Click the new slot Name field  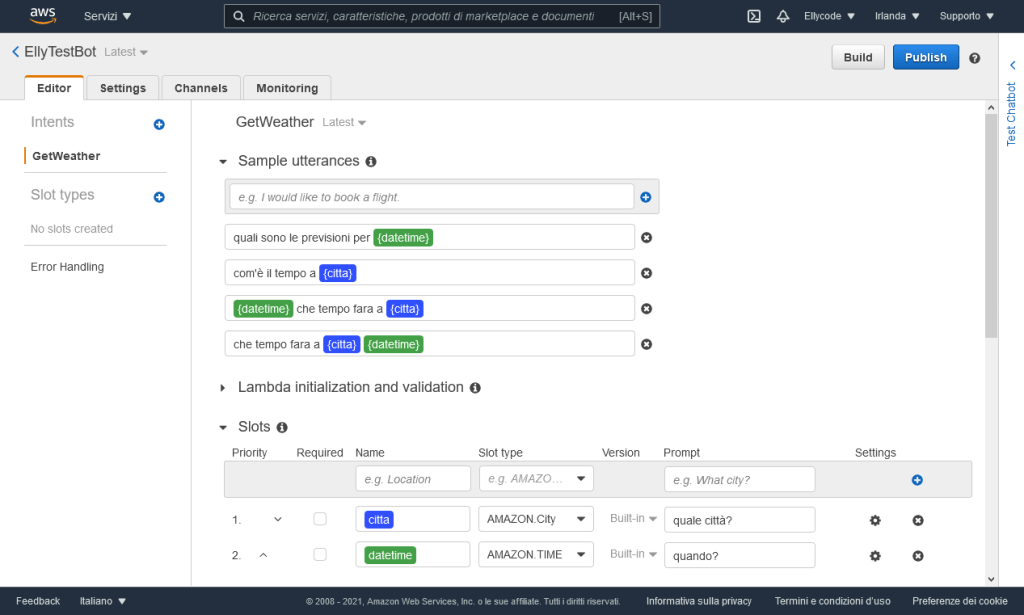tap(413, 479)
